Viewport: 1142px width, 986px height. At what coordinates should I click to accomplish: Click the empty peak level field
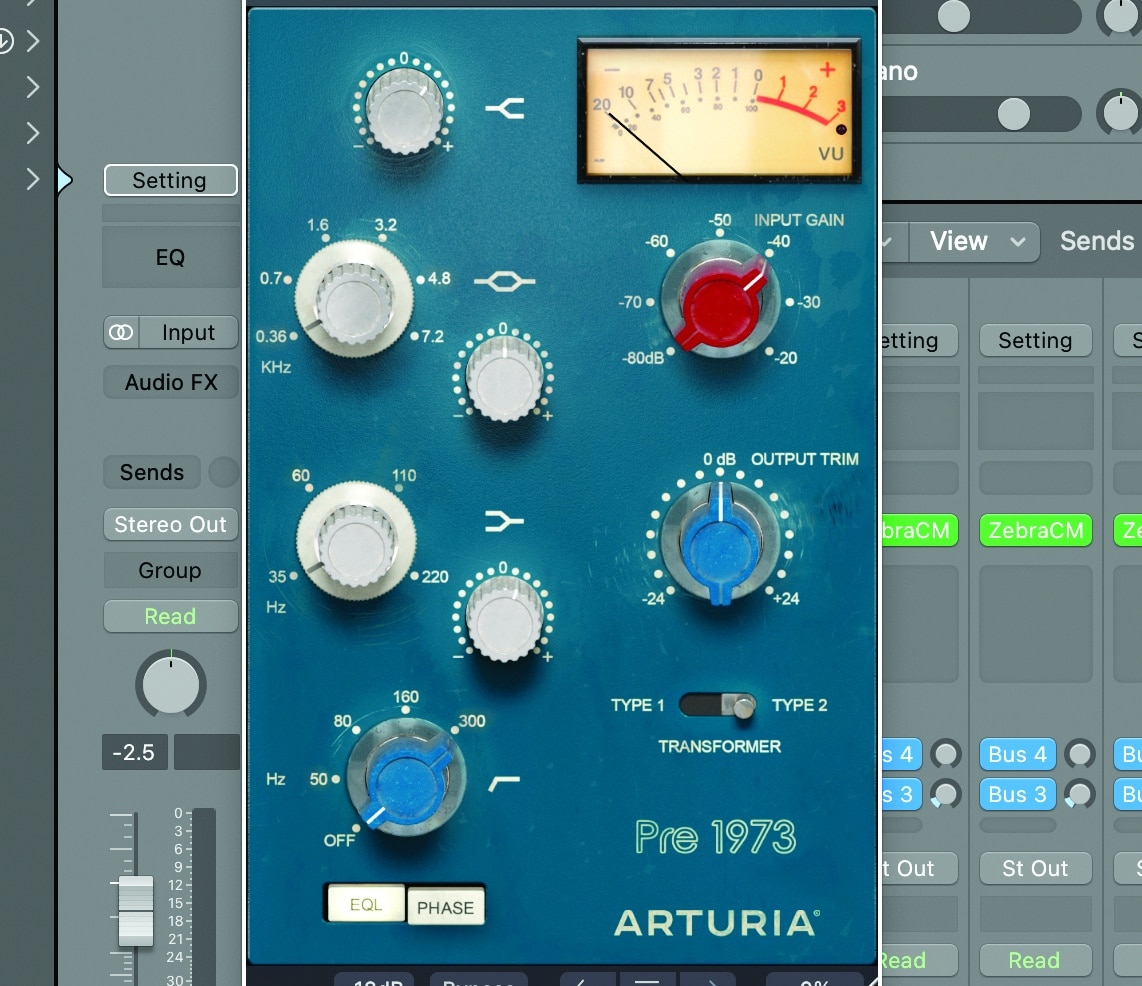(207, 752)
